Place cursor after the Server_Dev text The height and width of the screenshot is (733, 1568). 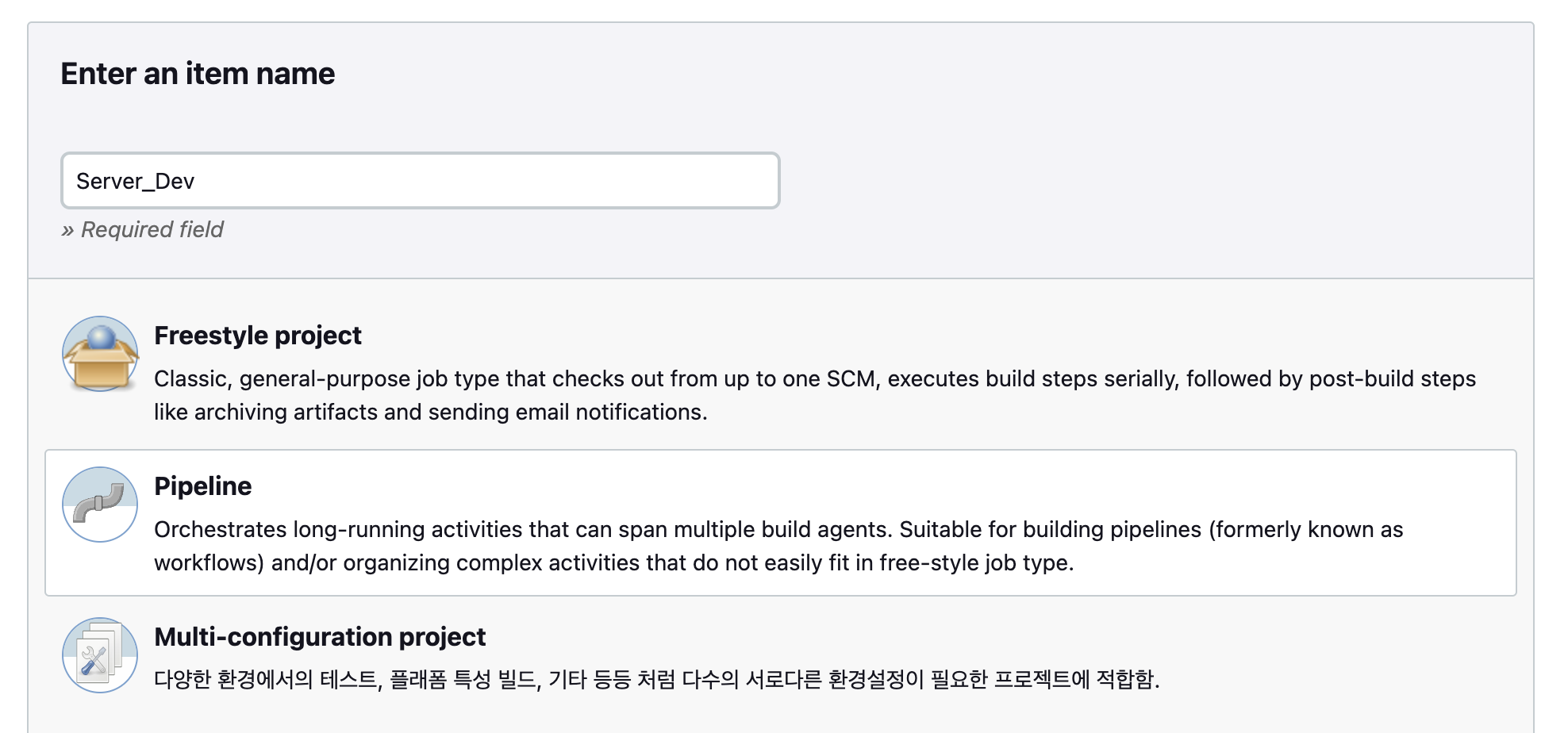pyautogui.click(x=196, y=182)
